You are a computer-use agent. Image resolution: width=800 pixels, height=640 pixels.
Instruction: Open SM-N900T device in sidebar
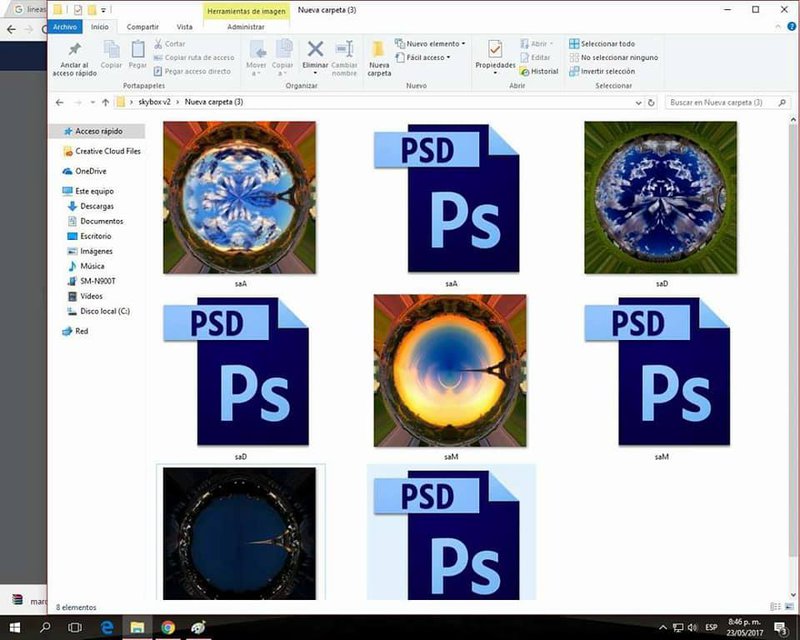[x=92, y=281]
